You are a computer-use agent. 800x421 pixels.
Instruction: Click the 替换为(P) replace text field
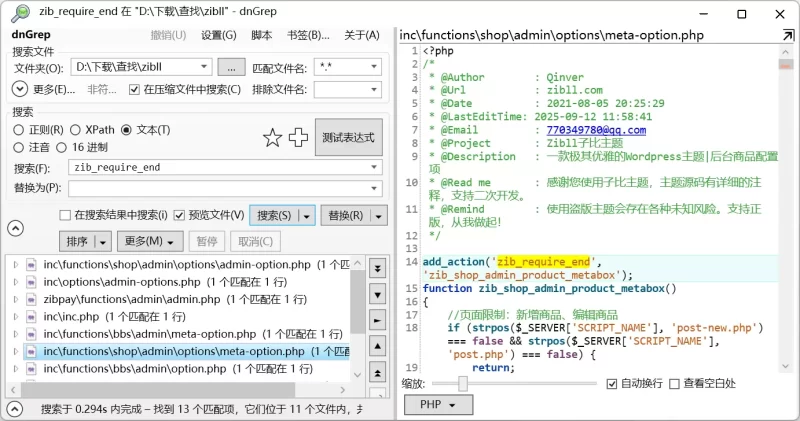coord(226,188)
